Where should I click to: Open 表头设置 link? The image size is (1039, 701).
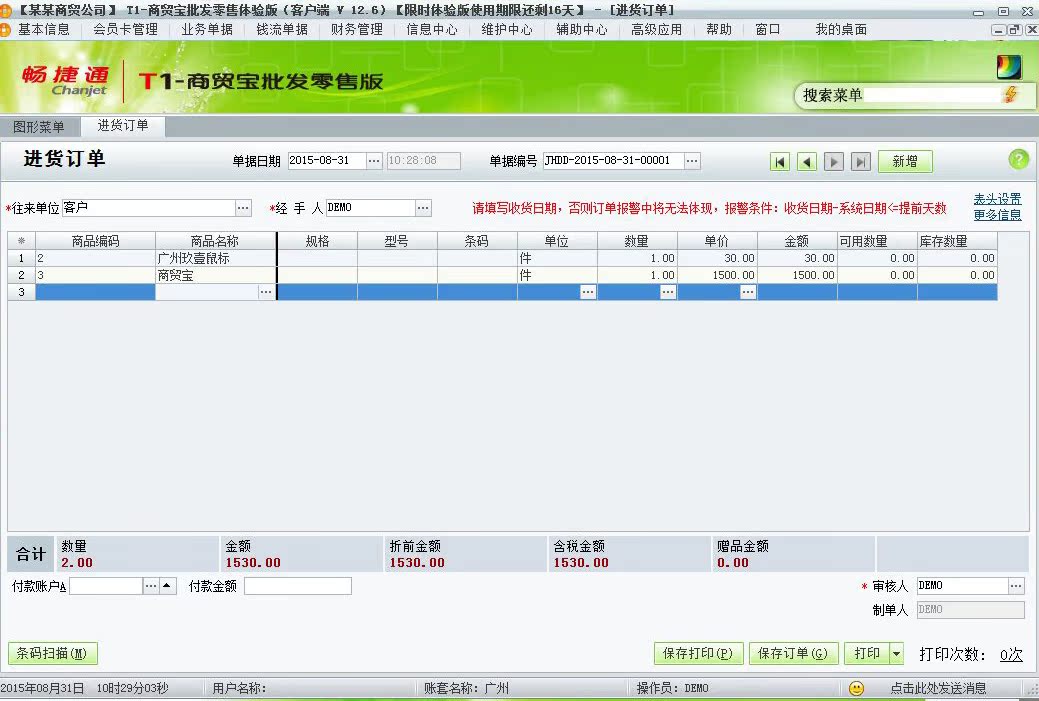coord(997,199)
